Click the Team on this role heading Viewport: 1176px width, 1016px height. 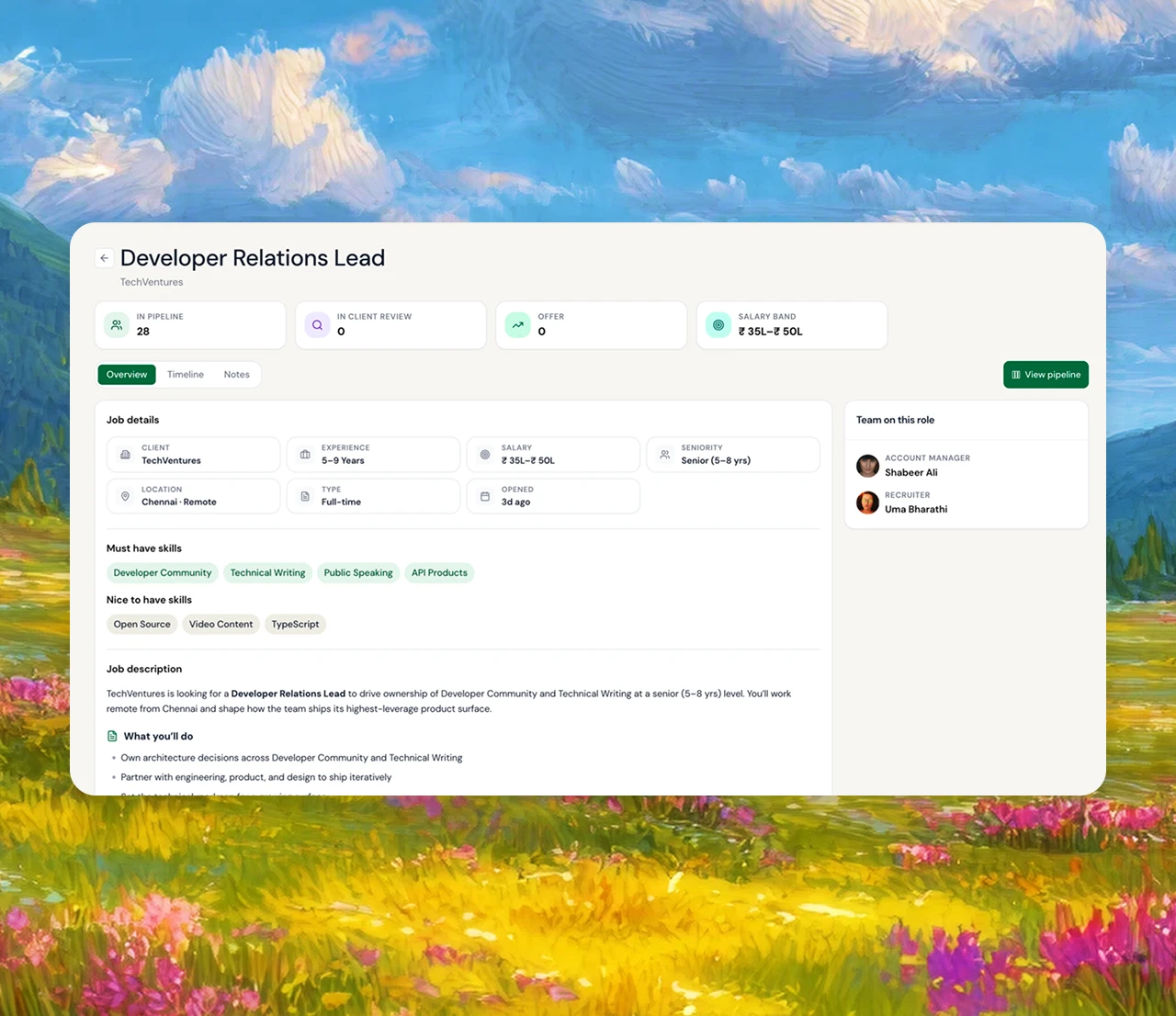point(895,420)
